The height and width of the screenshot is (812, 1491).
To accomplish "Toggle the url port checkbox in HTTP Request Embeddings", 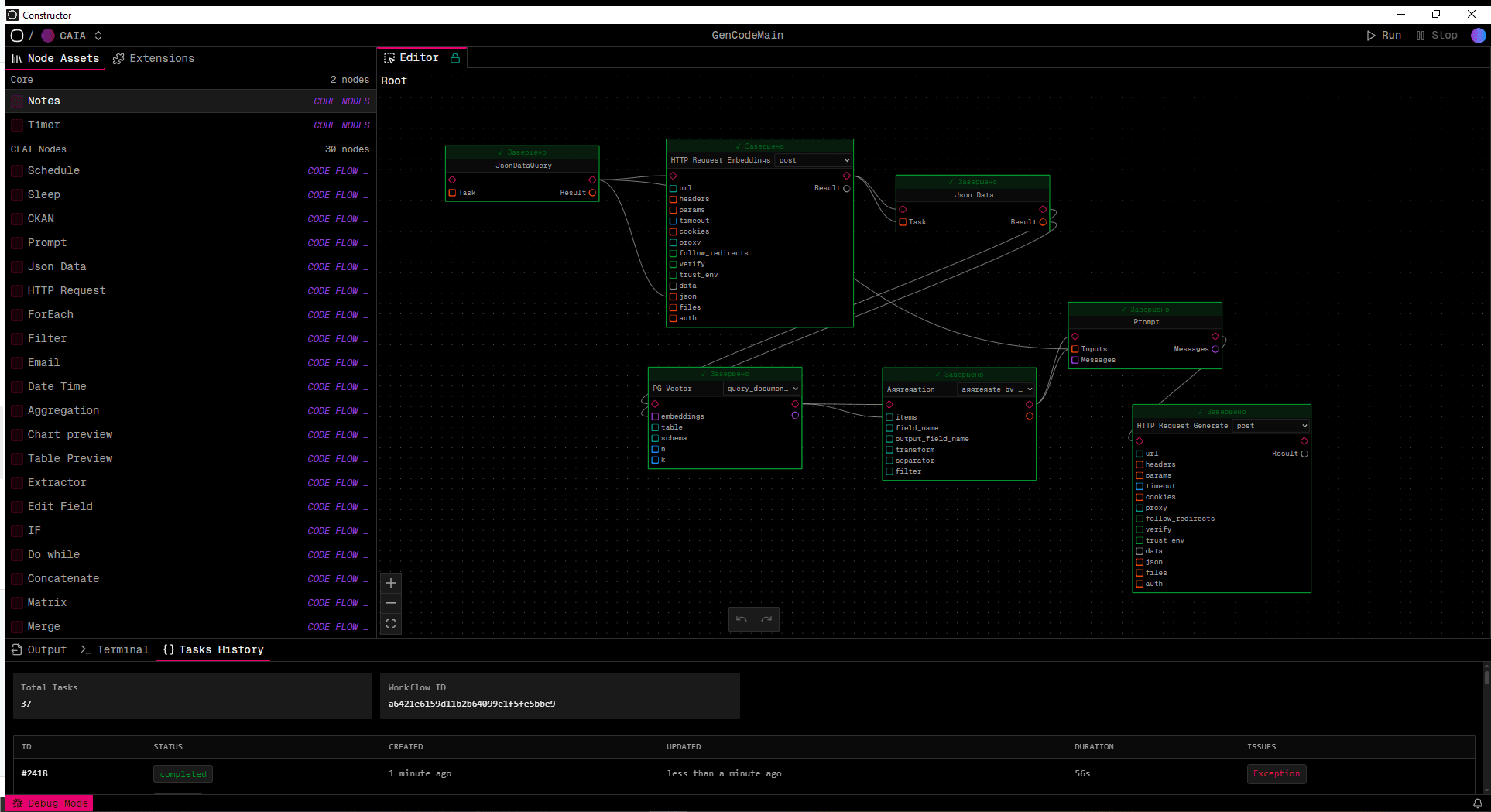I will 674,188.
